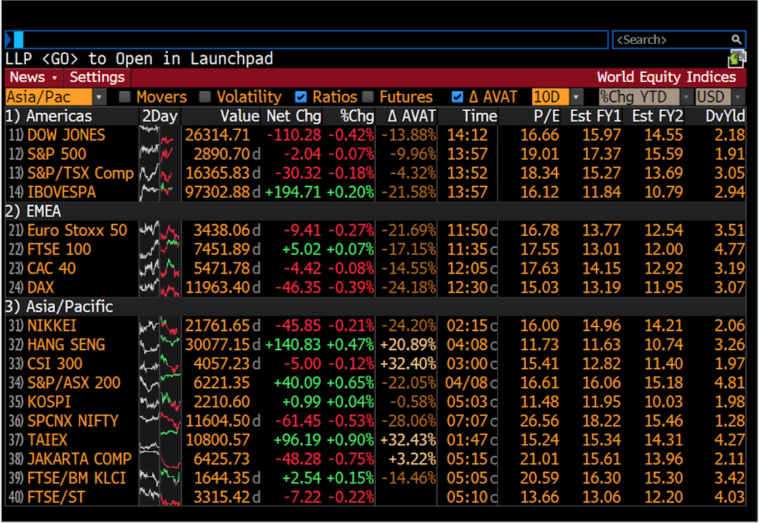This screenshot has width=759, height=523.
Task: Select the 1) Americas section header
Action: click(48, 116)
